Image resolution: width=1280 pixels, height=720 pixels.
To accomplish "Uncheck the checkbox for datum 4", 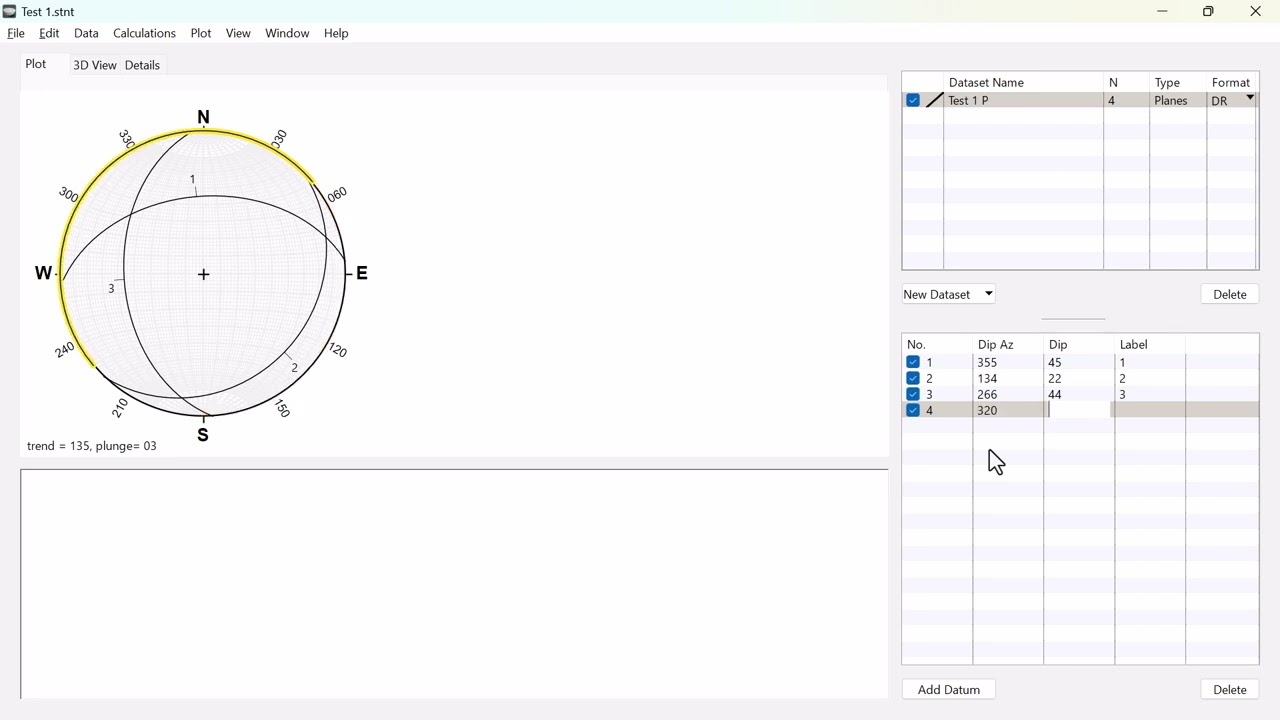I will coord(913,411).
